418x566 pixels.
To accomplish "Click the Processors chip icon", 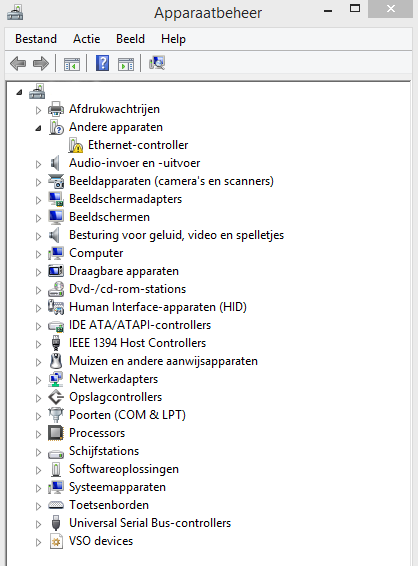I will tap(56, 433).
